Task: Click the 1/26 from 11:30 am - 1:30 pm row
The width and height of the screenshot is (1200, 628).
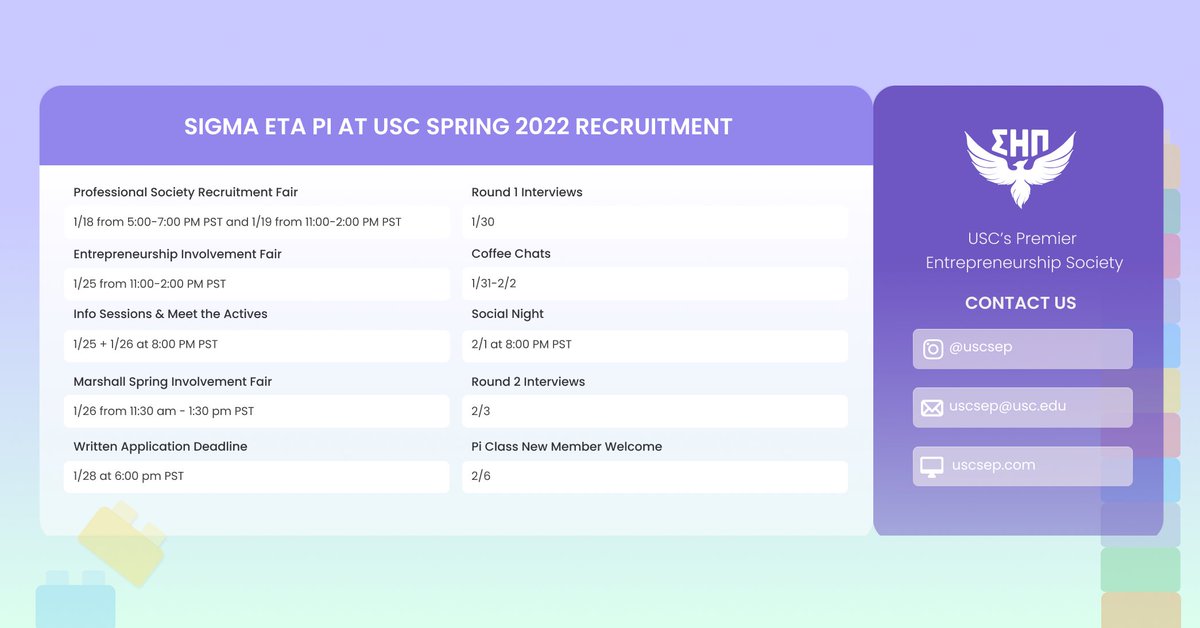Action: tap(257, 411)
